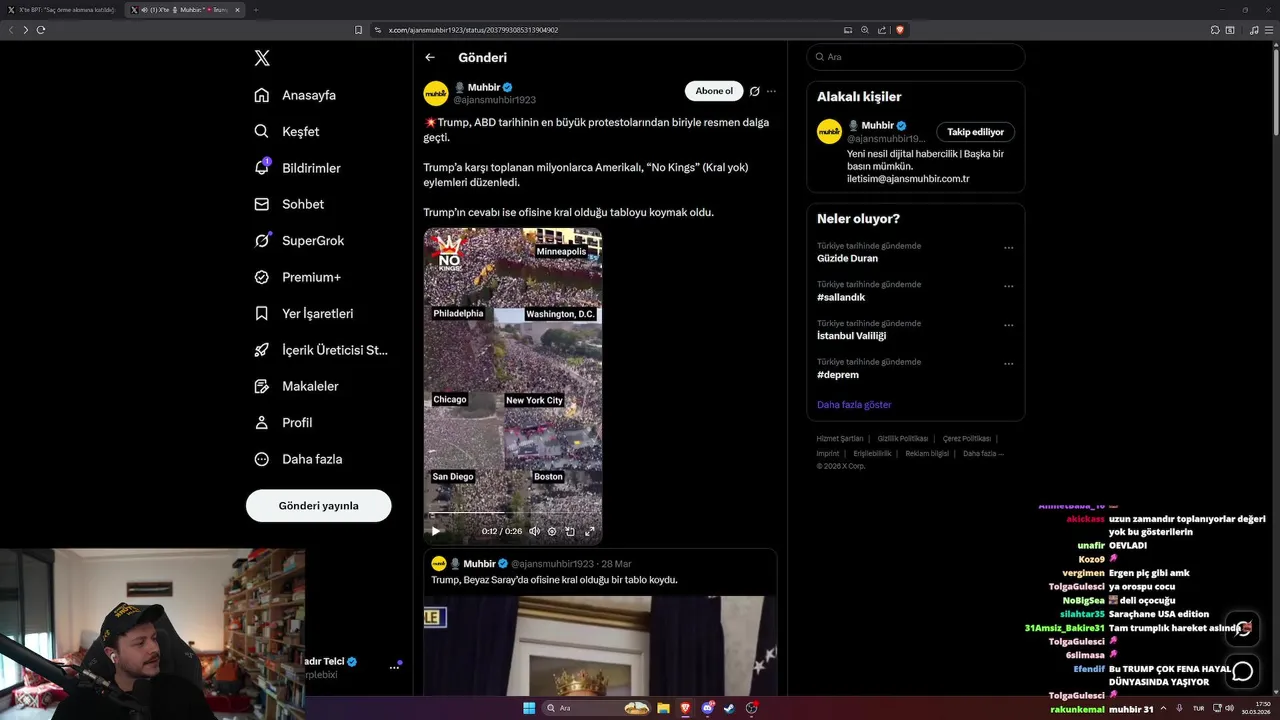This screenshot has height=720, width=1280.
Task: Click video picture-in-picture icon
Action: click(x=570, y=531)
